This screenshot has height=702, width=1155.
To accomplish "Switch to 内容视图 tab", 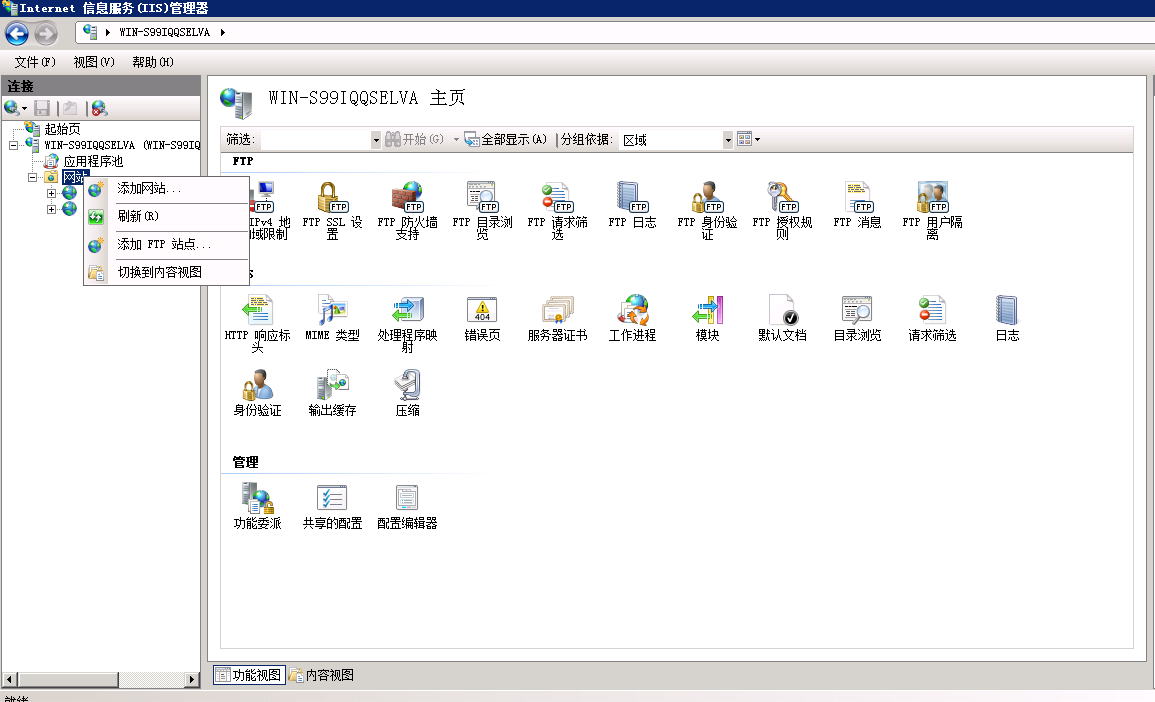I will coord(320,675).
